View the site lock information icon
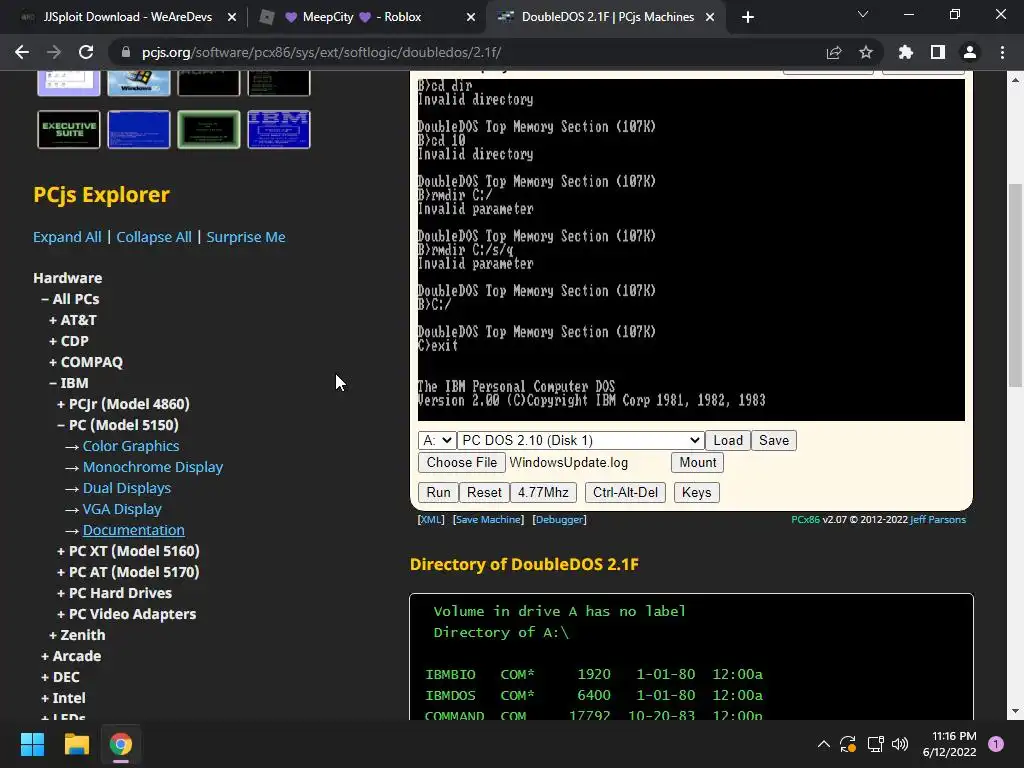Viewport: 1024px width, 768px height. coord(126,52)
